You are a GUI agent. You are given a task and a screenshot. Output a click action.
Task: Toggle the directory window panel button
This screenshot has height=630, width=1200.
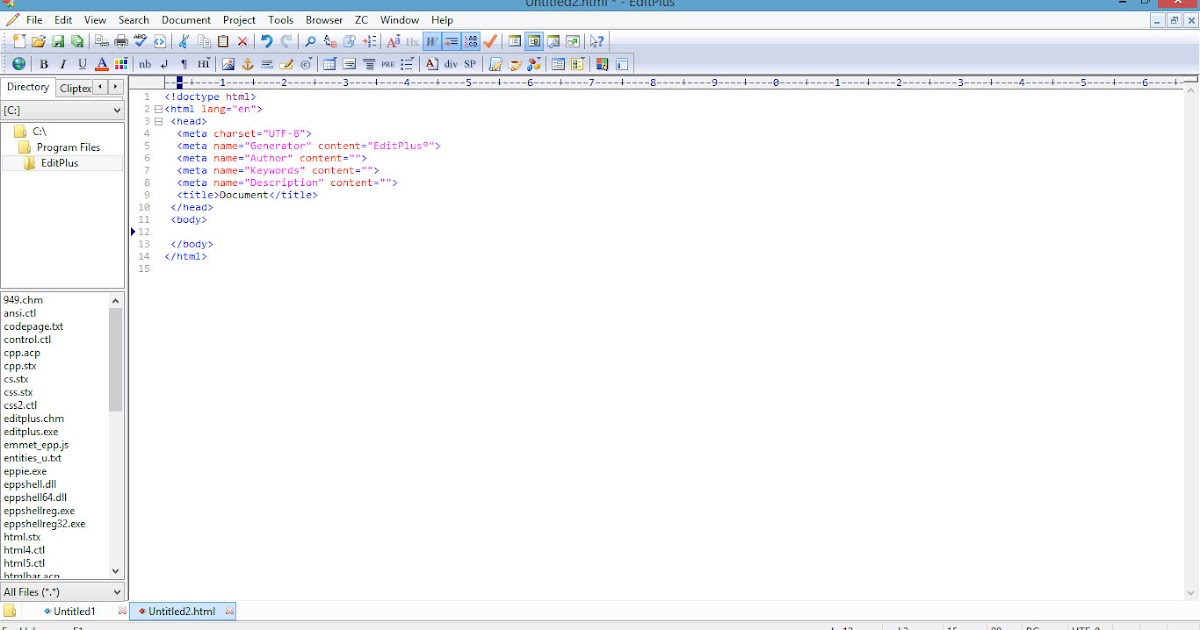tap(515, 41)
